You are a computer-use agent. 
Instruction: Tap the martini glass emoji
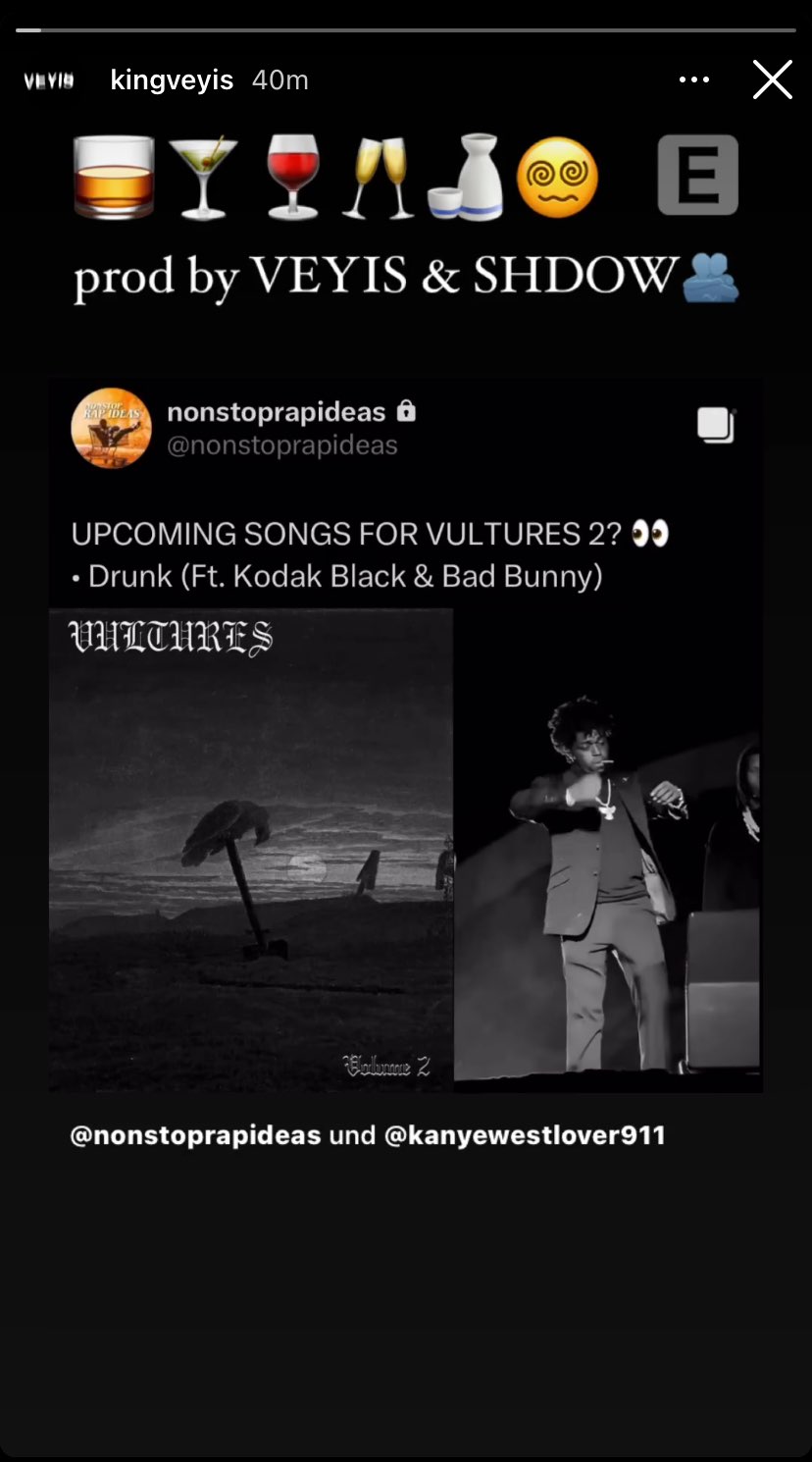point(204,178)
